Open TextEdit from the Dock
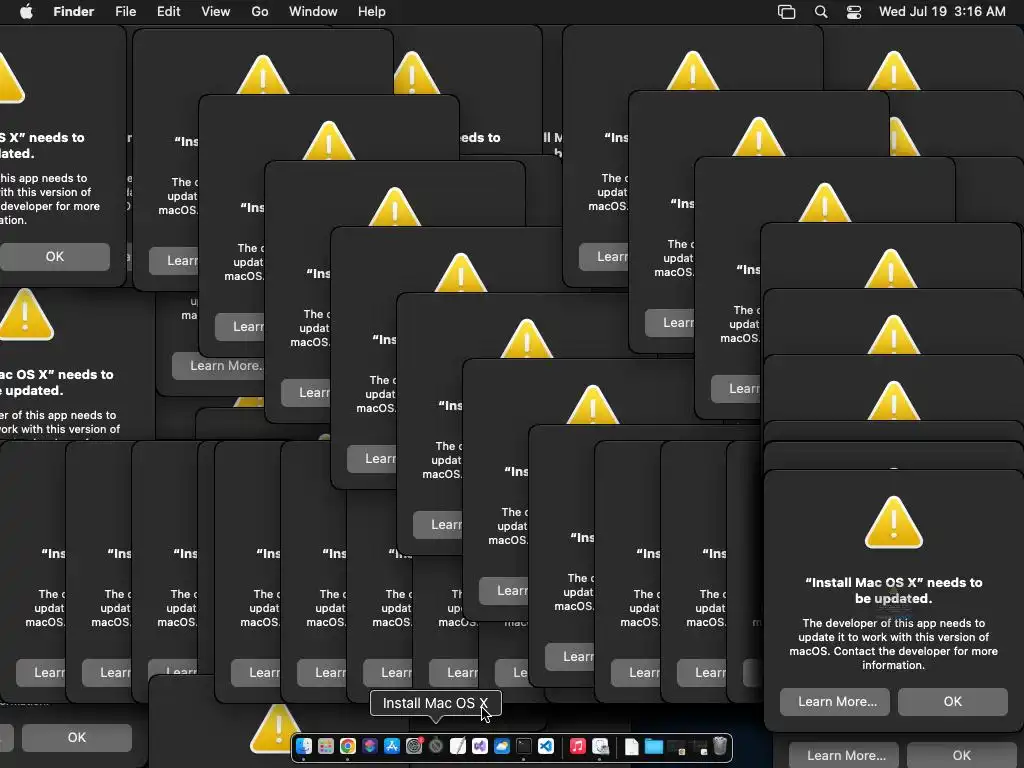 pos(458,746)
